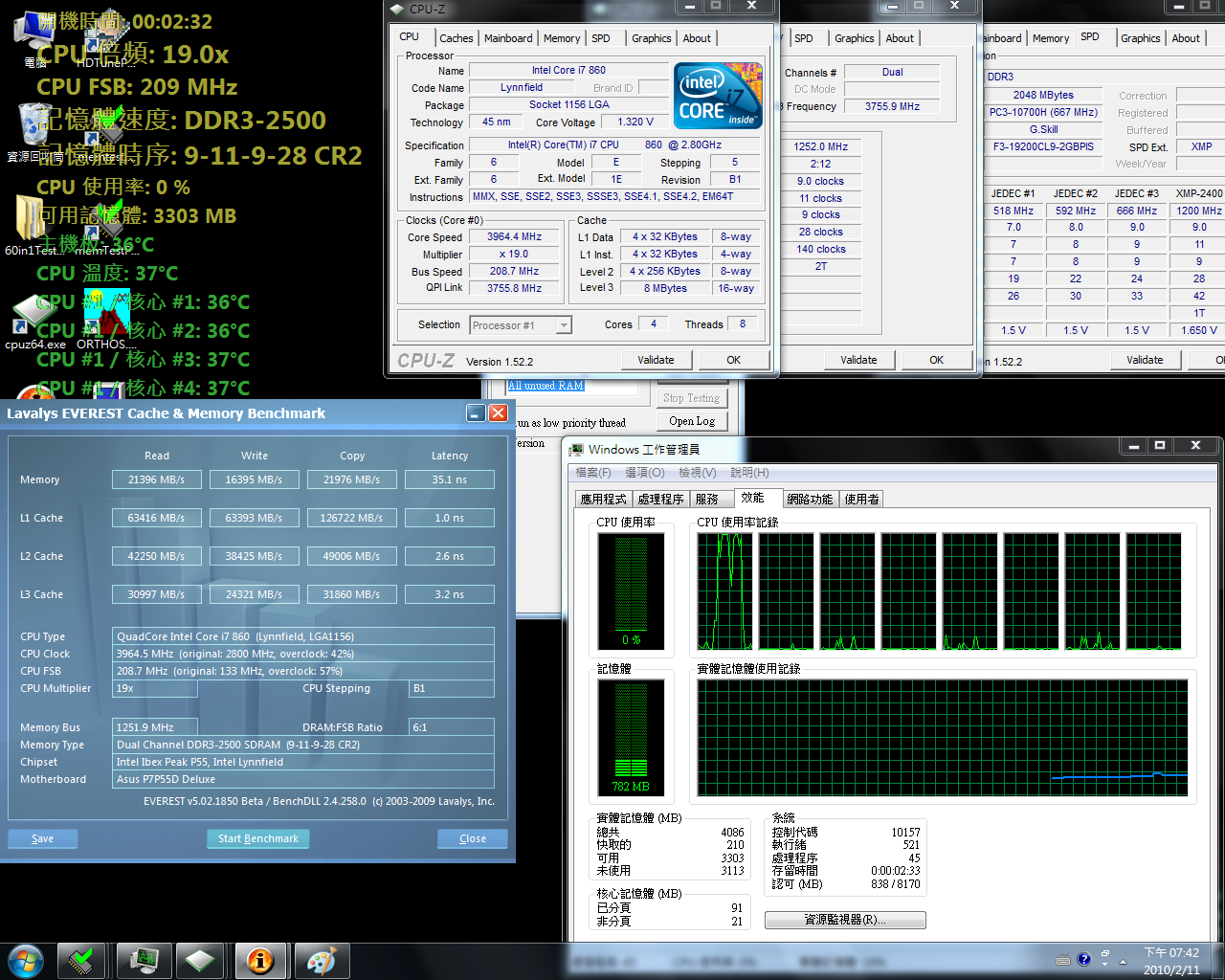Click the L1 Cache Copy value 126722 MB/s
This screenshot has height=980, width=1225.
coord(351,518)
